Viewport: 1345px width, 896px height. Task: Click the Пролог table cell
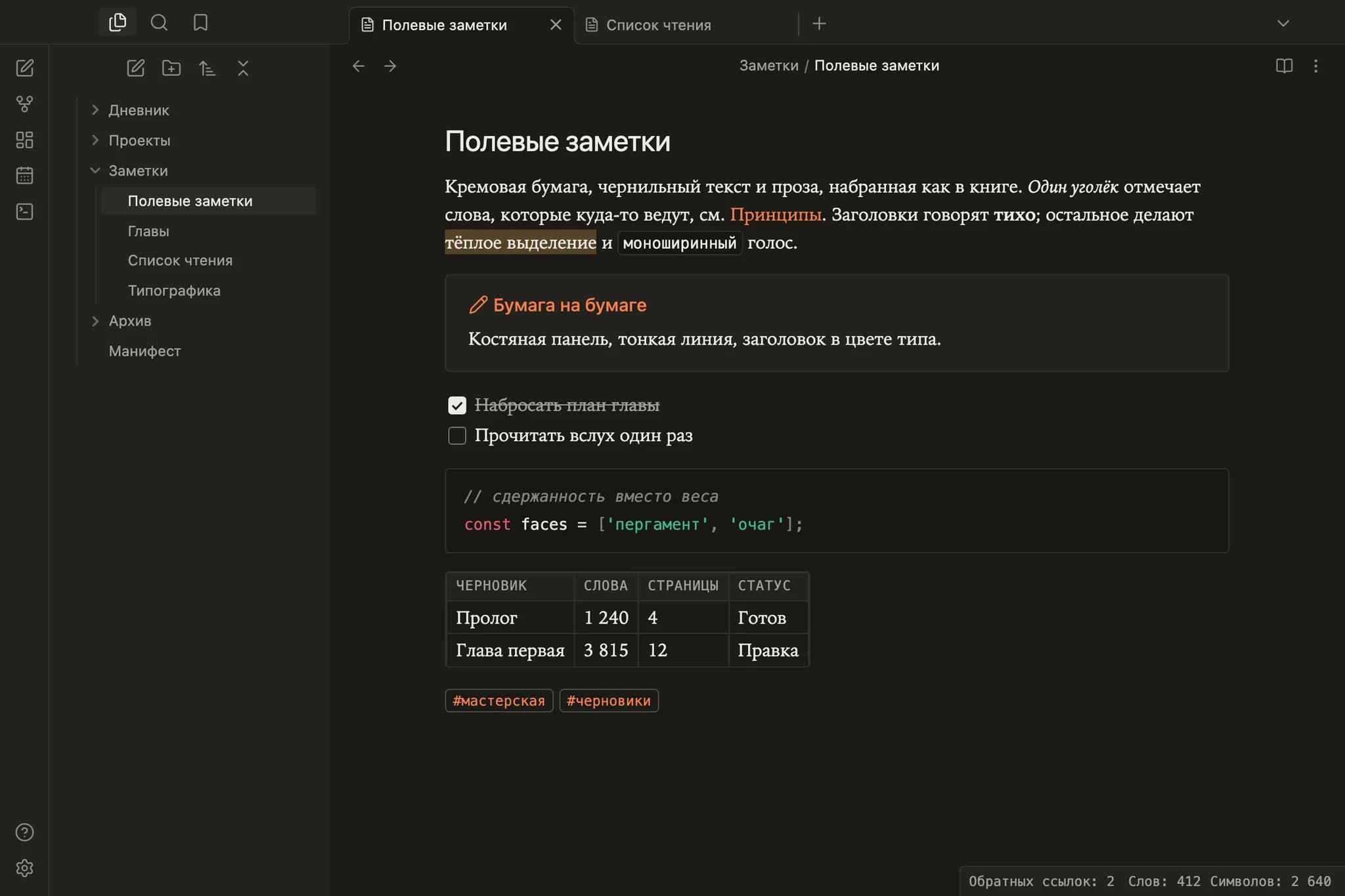click(510, 618)
